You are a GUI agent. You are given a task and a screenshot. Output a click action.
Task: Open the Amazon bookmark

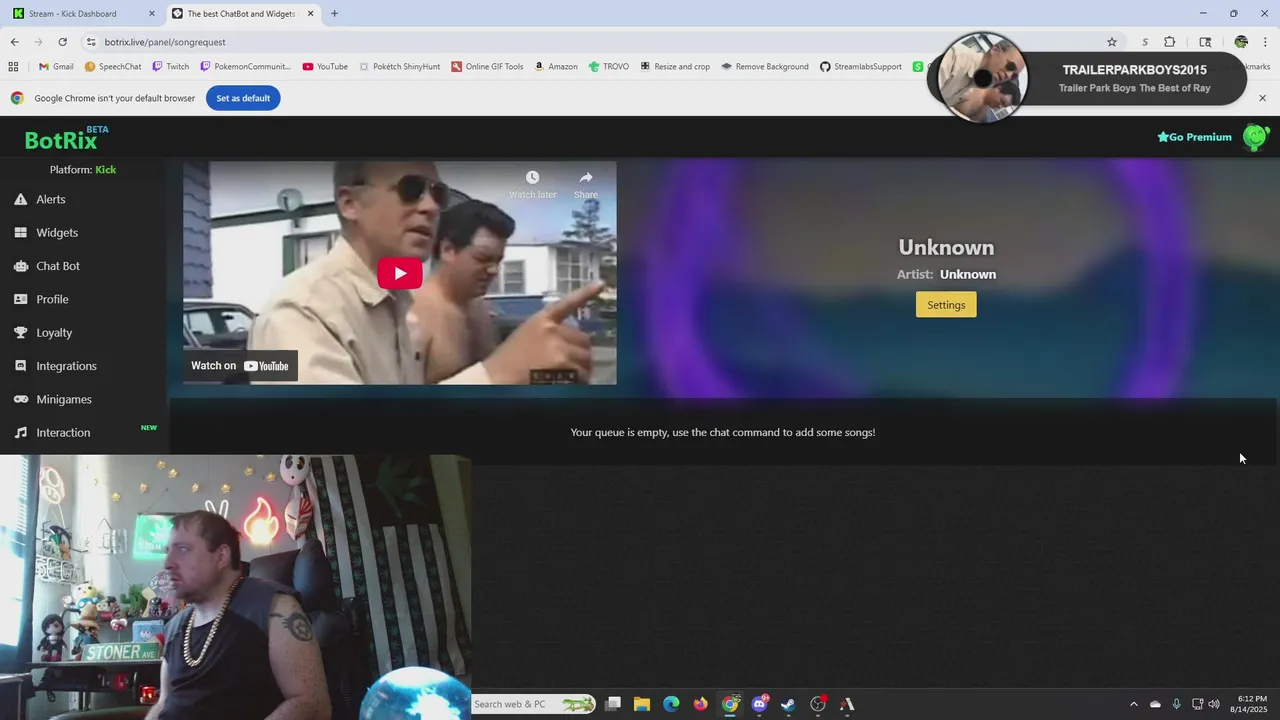556,67
